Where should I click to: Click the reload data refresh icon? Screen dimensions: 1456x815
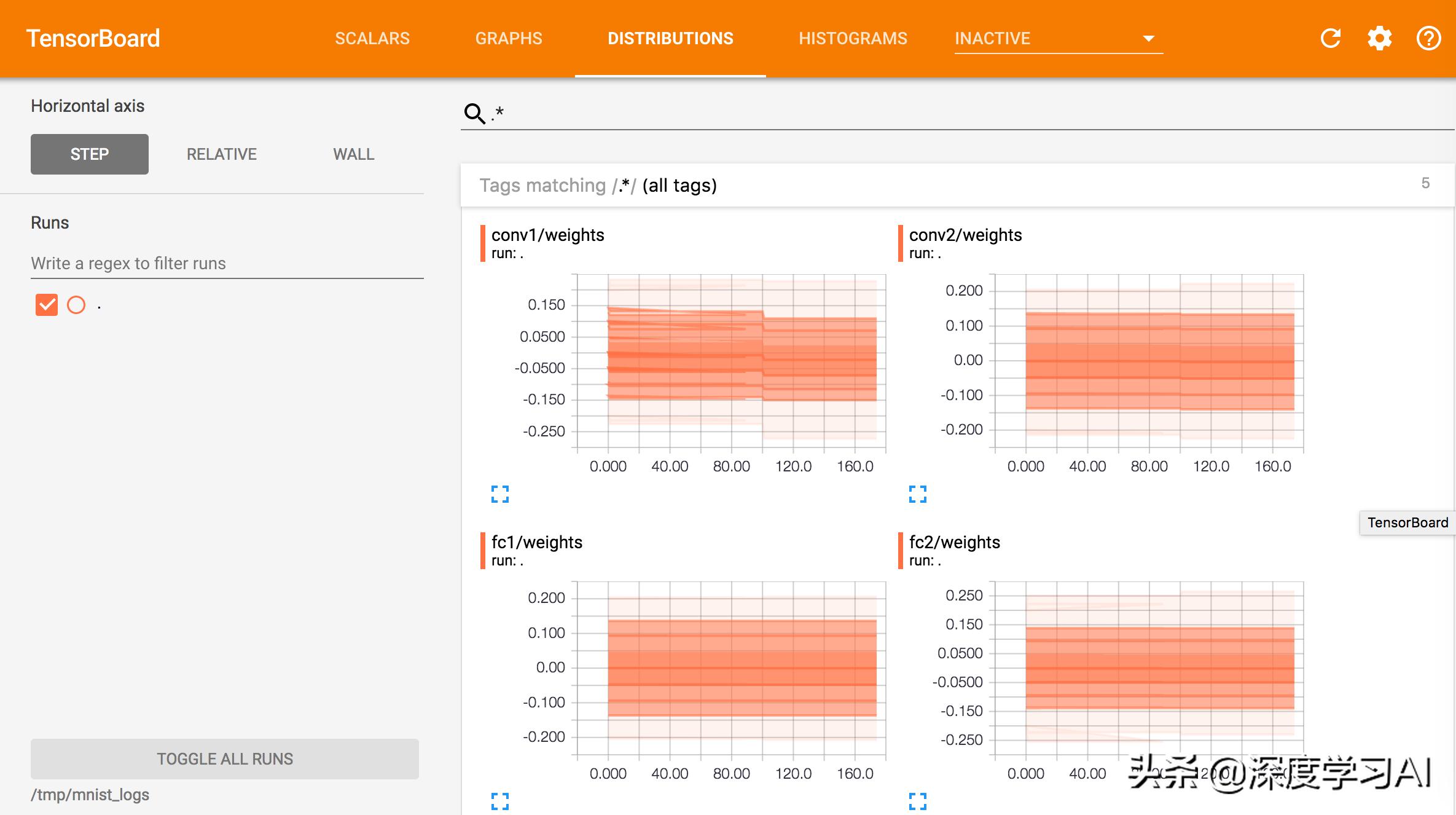[x=1330, y=38]
